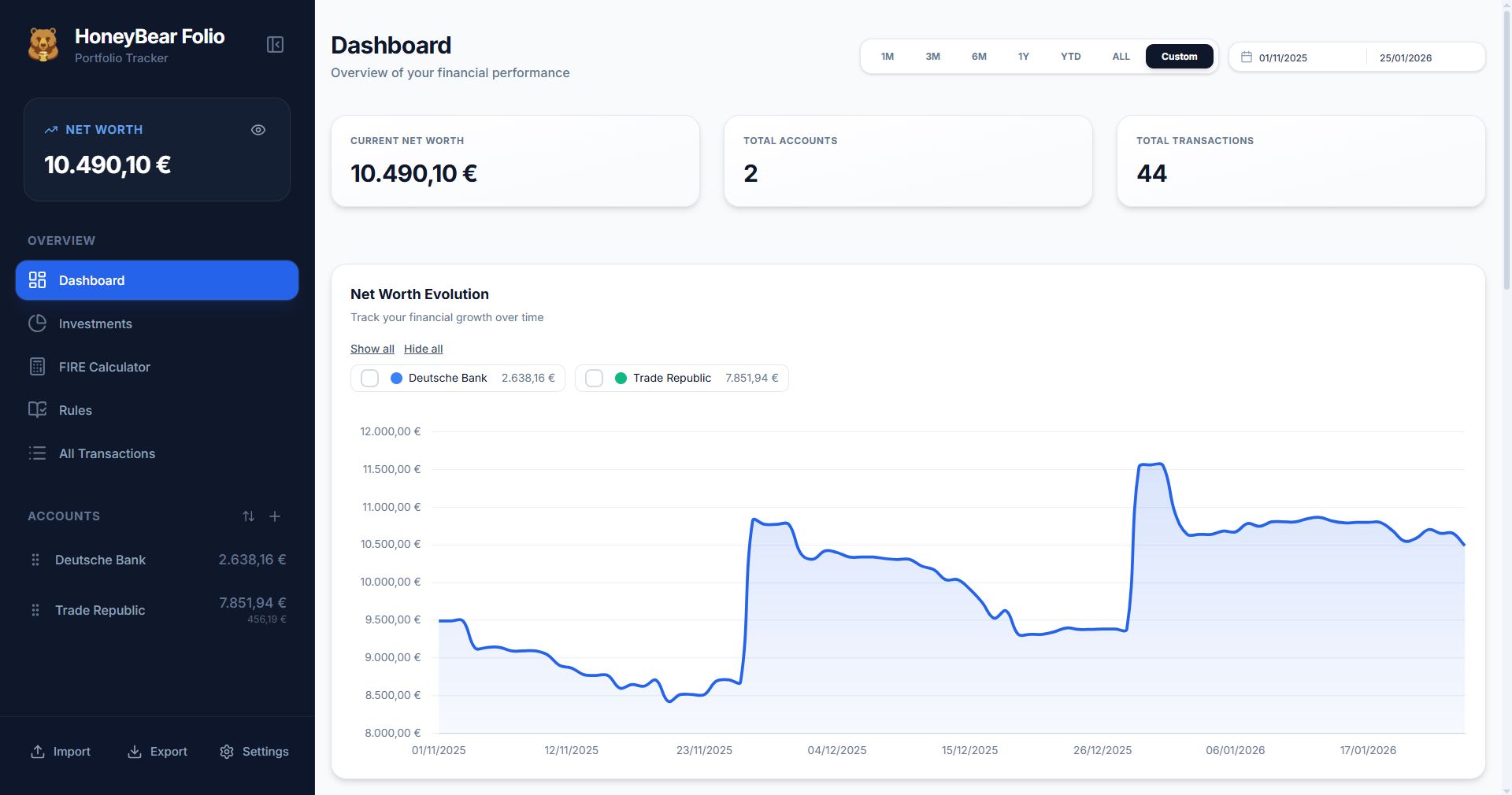1512x795 pixels.
Task: Open All Transactions via its list icon
Action: click(x=38, y=453)
